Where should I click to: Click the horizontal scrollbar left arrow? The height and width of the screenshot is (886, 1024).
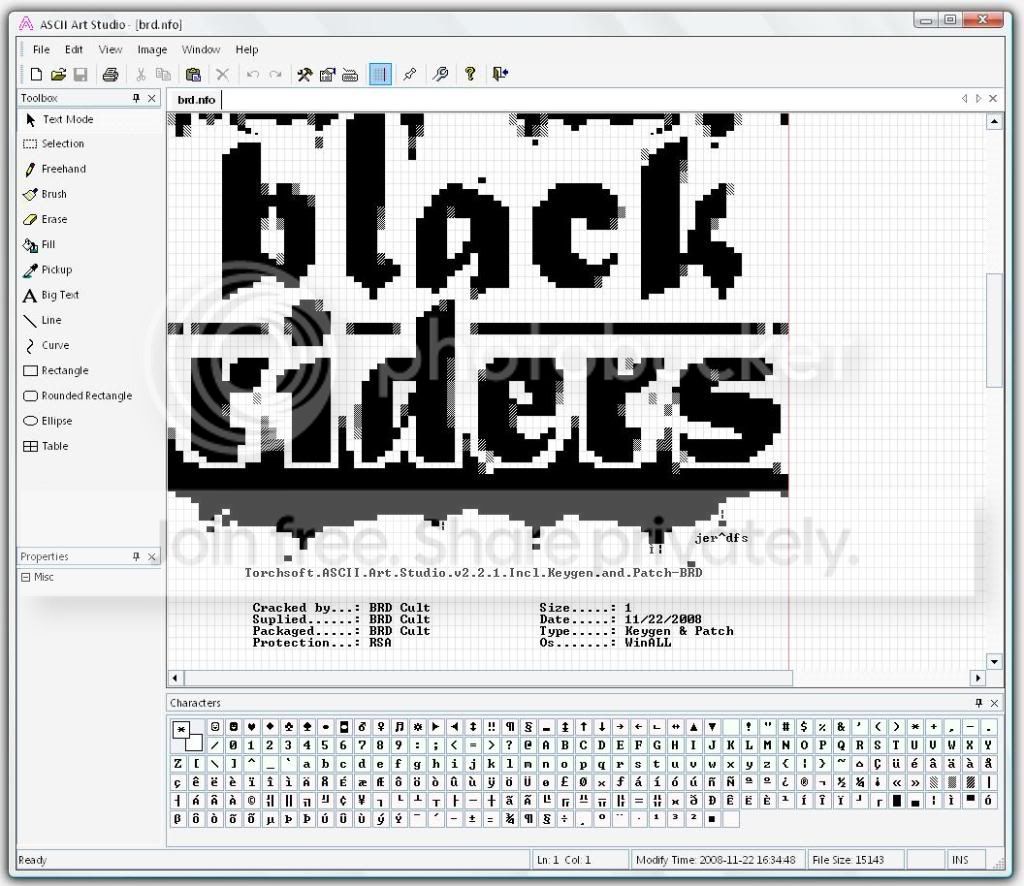(x=175, y=678)
